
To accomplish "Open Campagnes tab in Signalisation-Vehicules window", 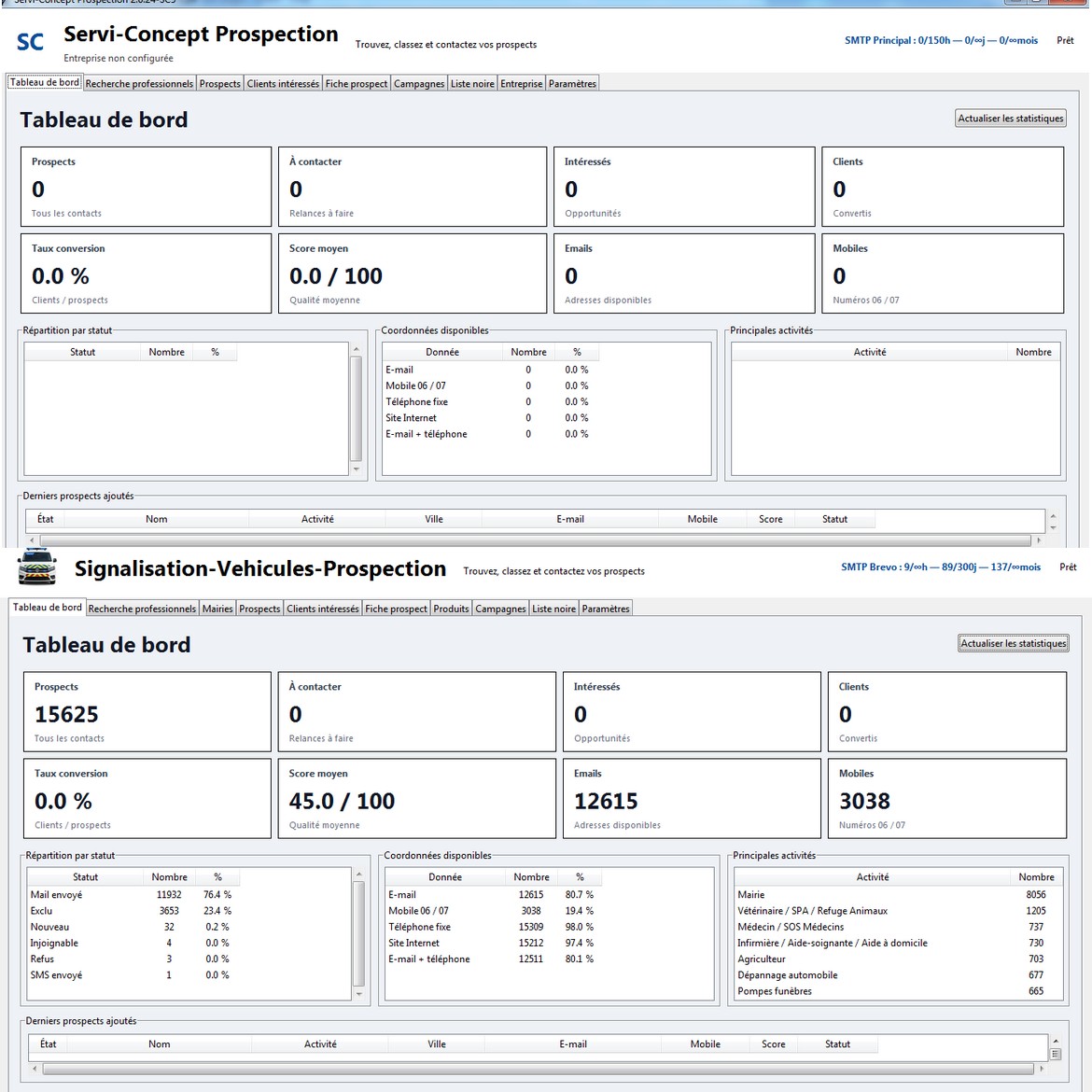I will pos(500,609).
